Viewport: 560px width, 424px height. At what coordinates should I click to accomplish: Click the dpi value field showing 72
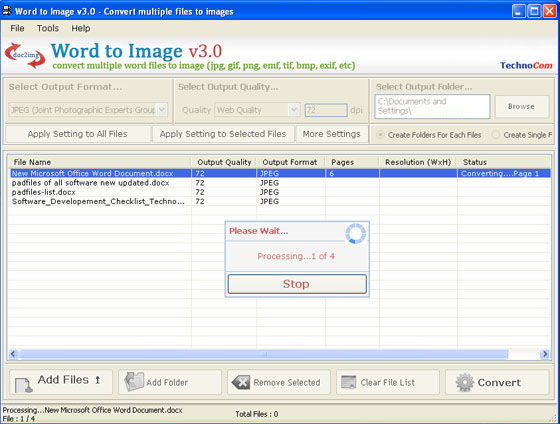pos(326,110)
